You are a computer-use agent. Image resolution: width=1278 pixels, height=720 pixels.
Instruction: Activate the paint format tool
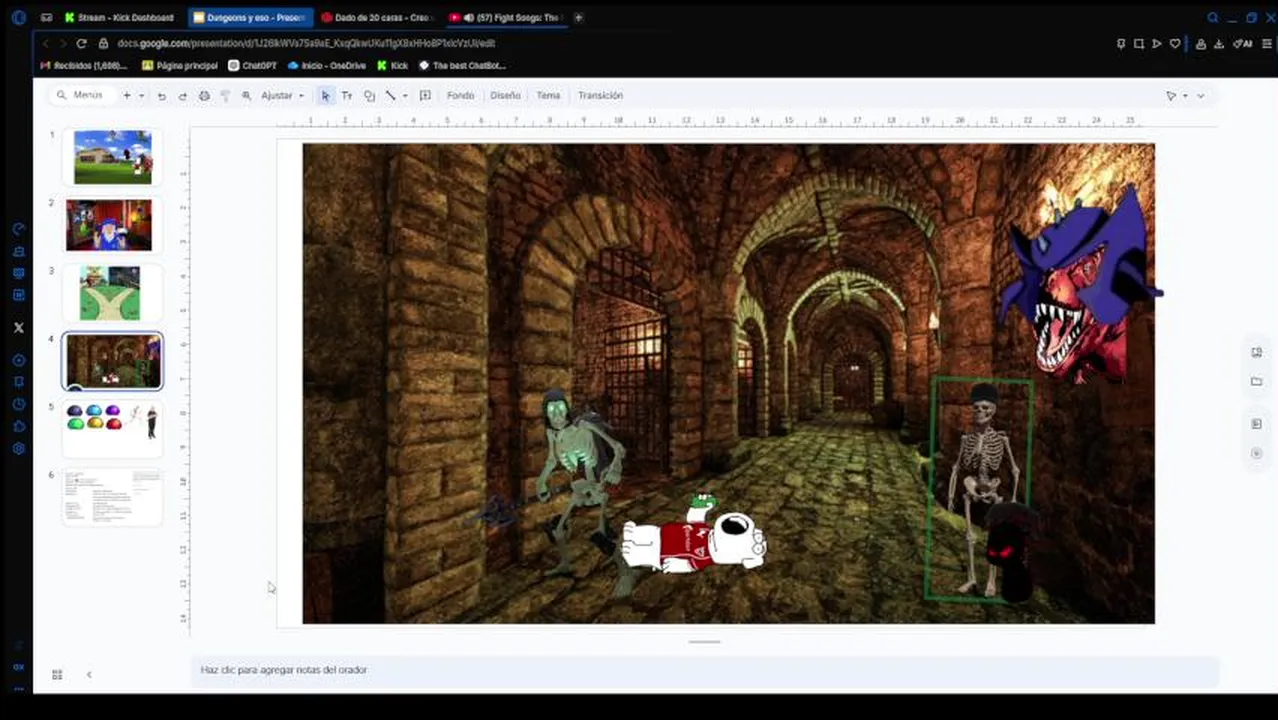[225, 96]
